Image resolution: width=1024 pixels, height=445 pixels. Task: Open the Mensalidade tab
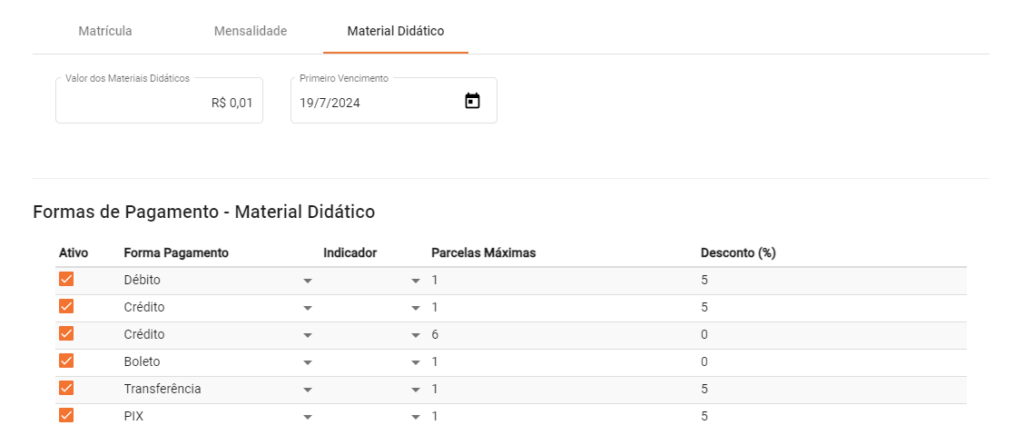click(x=250, y=31)
